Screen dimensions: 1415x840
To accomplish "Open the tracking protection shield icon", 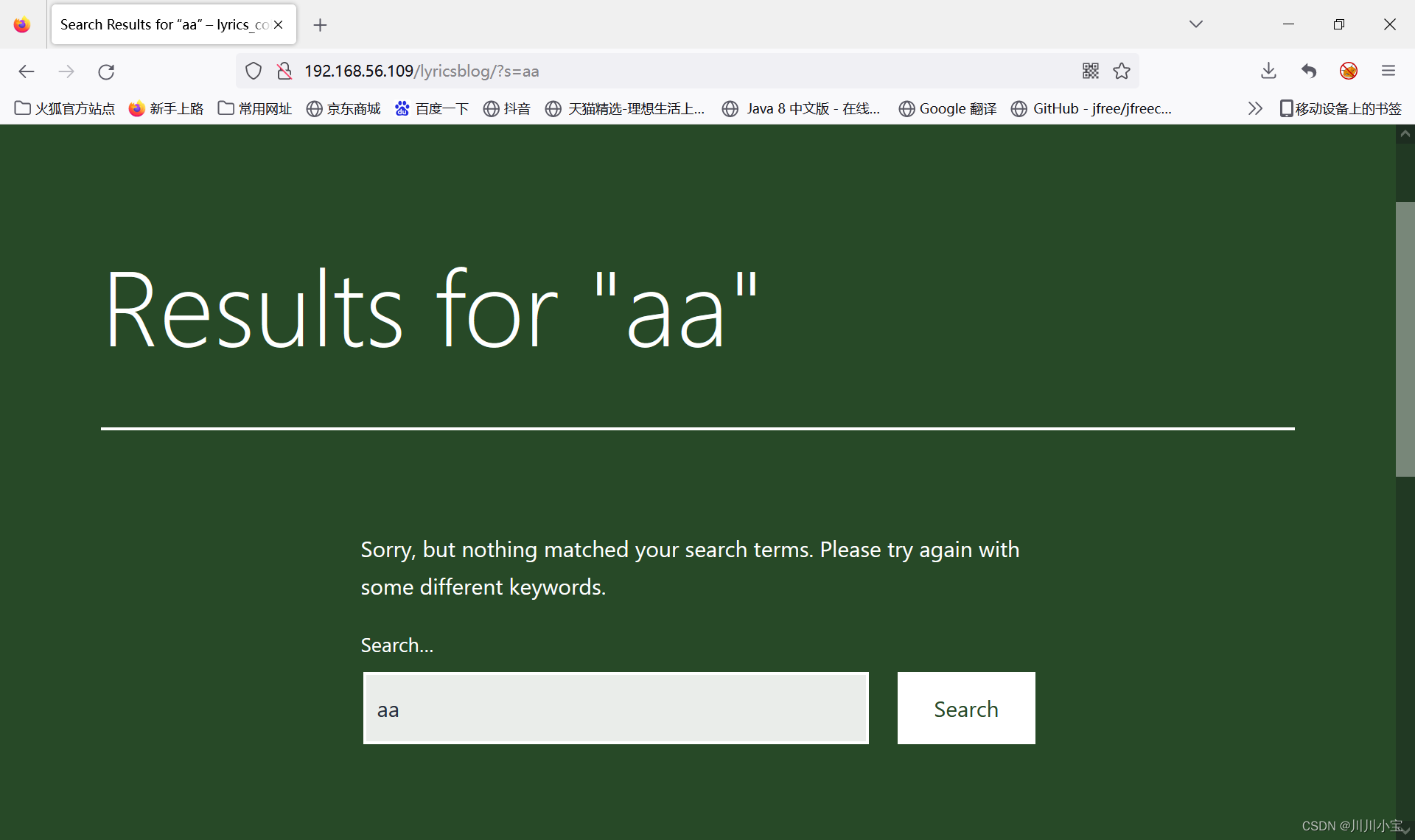I will tap(254, 71).
